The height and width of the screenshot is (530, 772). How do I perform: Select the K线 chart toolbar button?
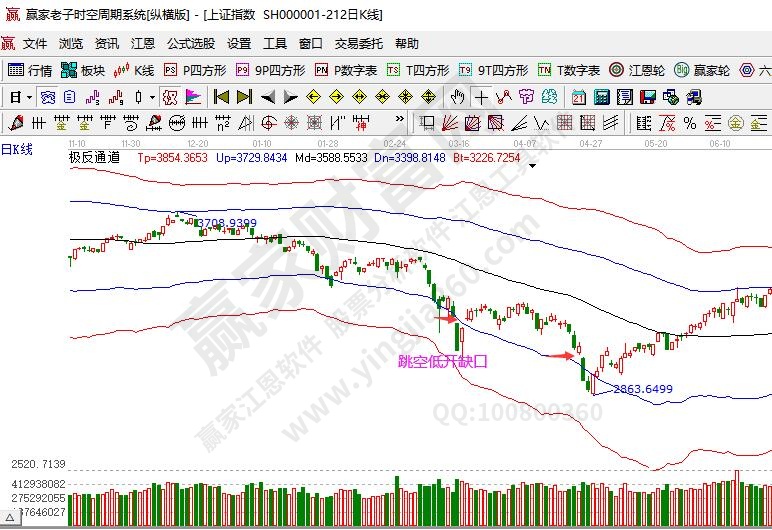click(134, 70)
